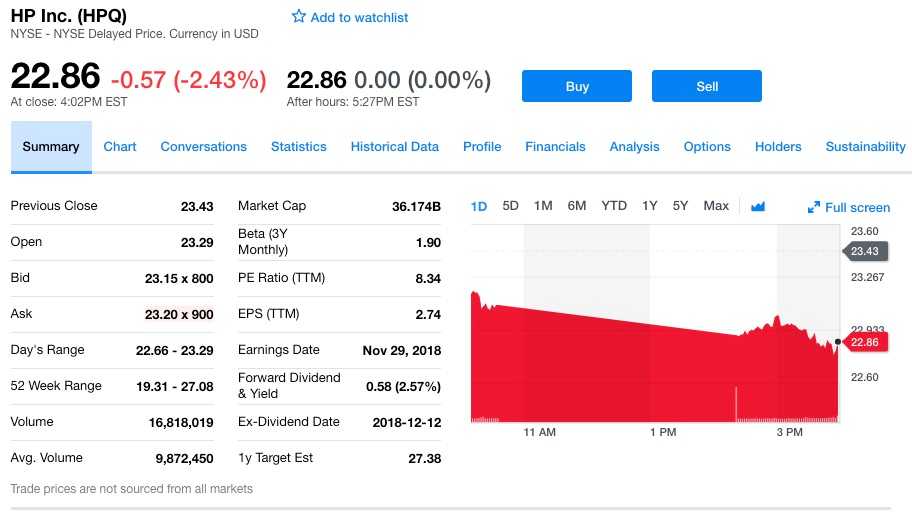The width and height of the screenshot is (912, 514).
Task: Click the 1y Target Est value 27.38
Action: (424, 459)
